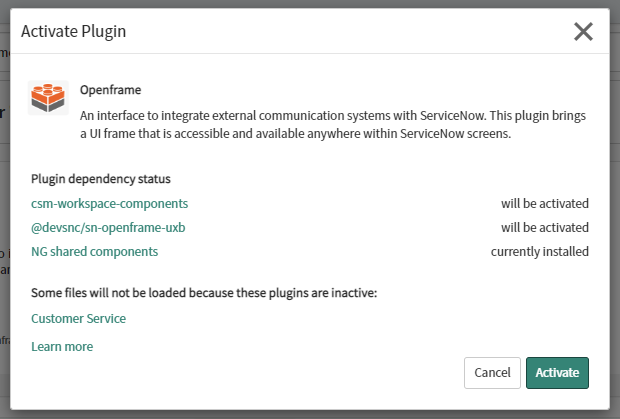Click csm-workspace-components 'will be activated' status
Viewport: 620px width, 419px height.
coord(544,203)
